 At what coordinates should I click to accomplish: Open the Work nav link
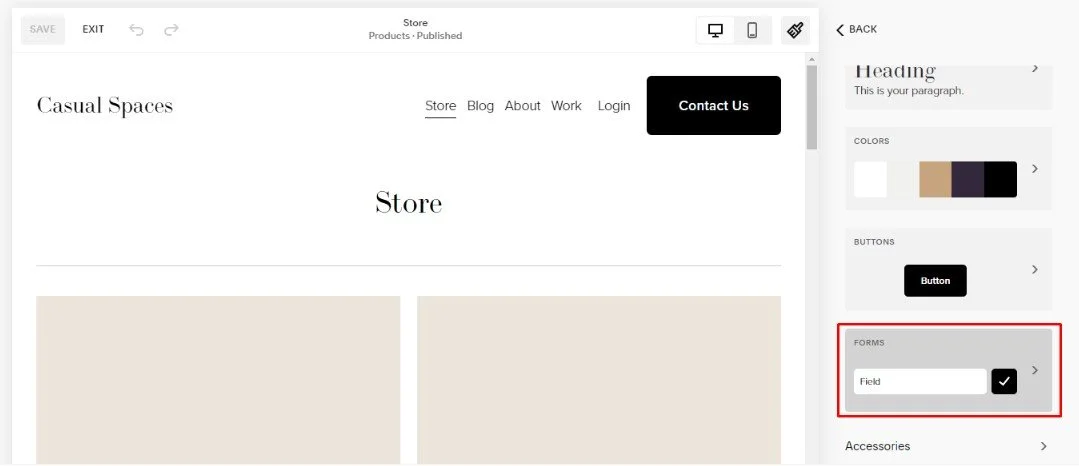coord(566,106)
